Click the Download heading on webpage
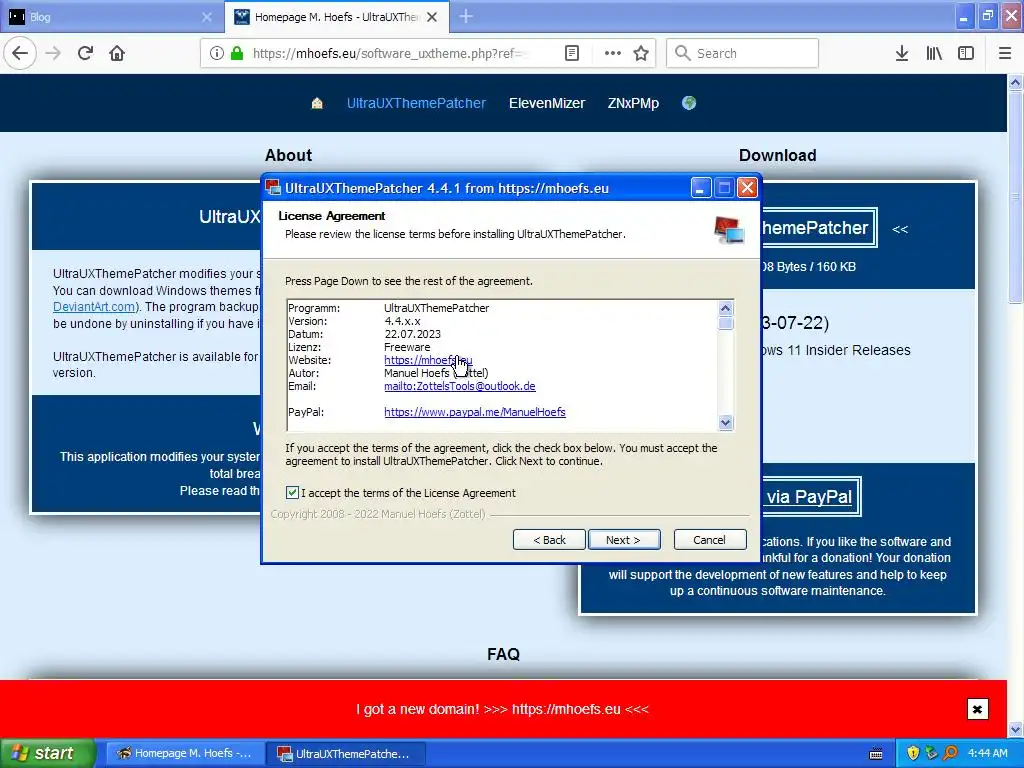1024x768 pixels. point(777,155)
